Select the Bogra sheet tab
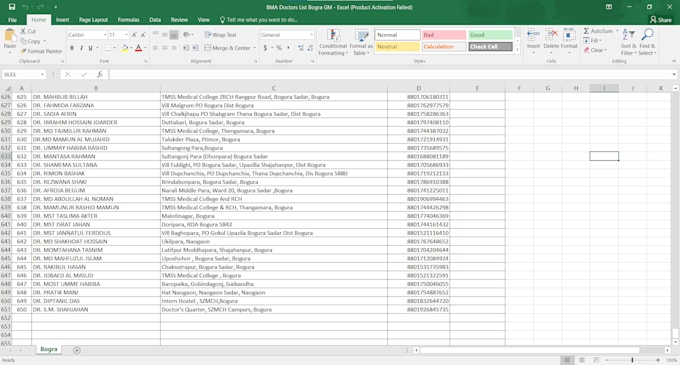The width and height of the screenshot is (680, 365). [49, 349]
